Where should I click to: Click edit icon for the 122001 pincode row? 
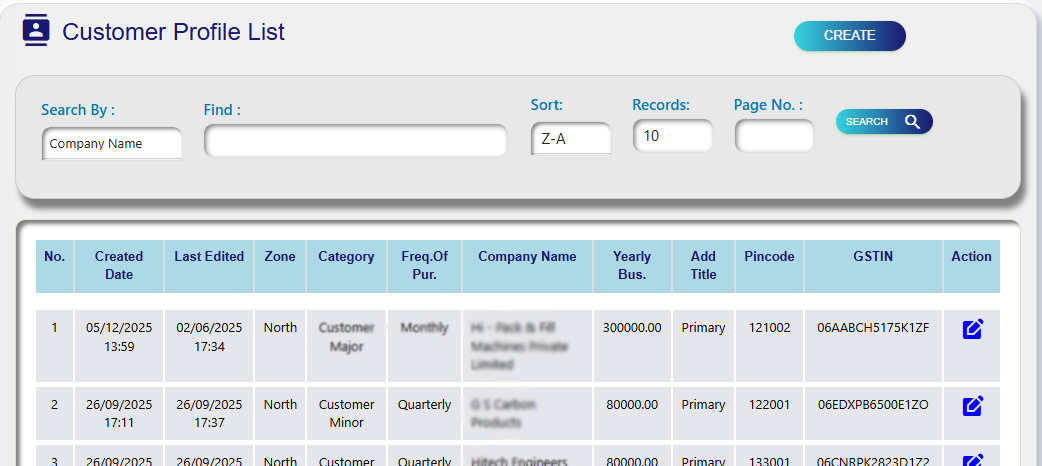(x=971, y=406)
